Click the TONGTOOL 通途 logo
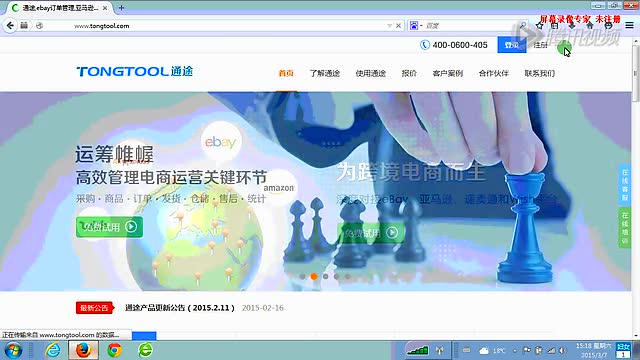Viewport: 640px width, 360px height. (135, 71)
